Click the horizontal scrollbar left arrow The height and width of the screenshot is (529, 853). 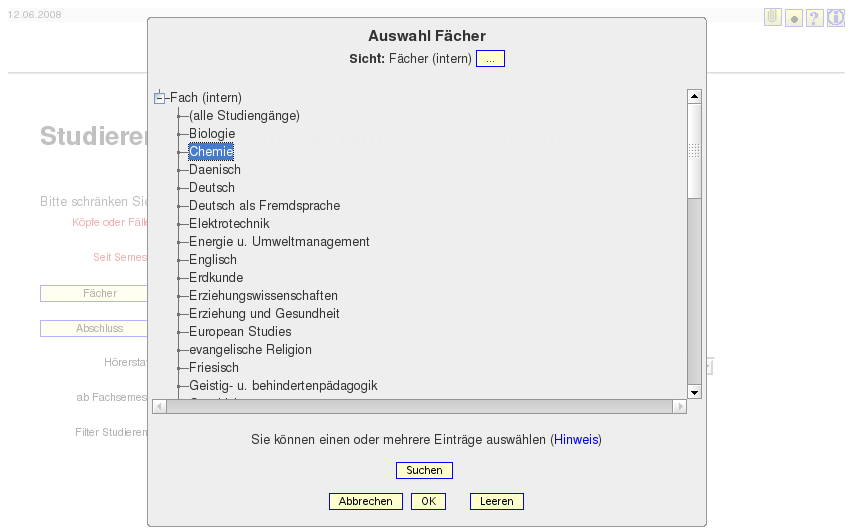(x=159, y=407)
